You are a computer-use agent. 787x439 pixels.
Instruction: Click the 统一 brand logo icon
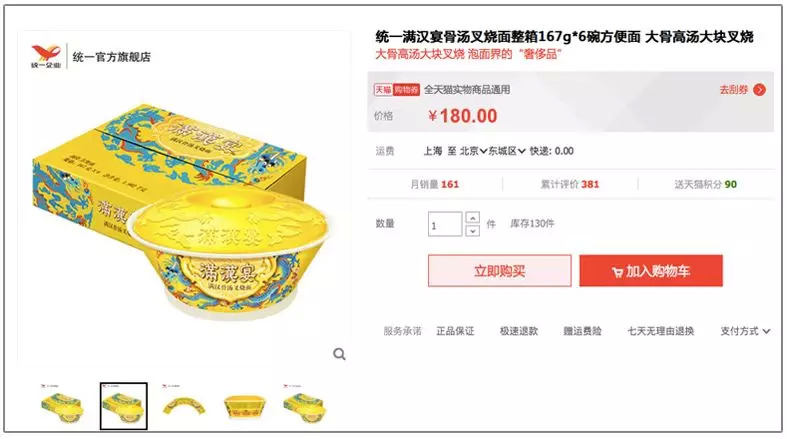tap(46, 56)
